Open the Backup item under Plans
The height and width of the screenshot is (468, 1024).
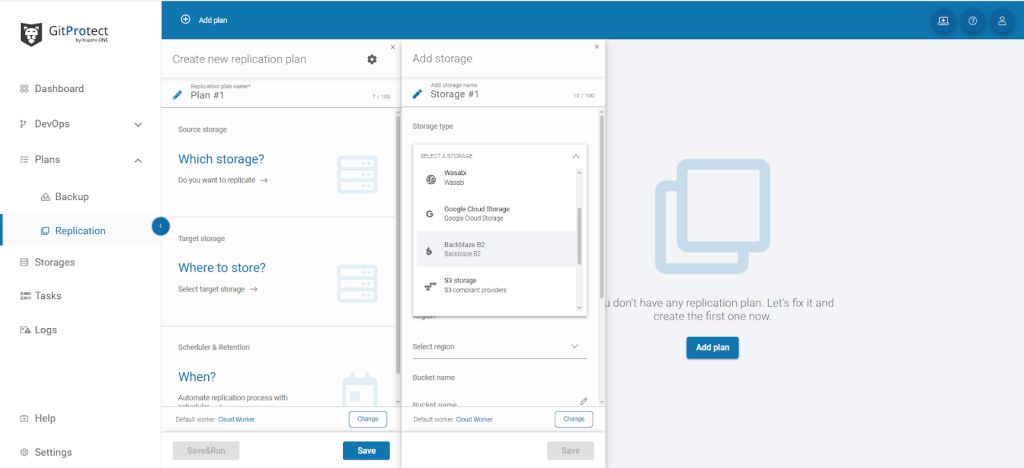pyautogui.click(x=71, y=197)
